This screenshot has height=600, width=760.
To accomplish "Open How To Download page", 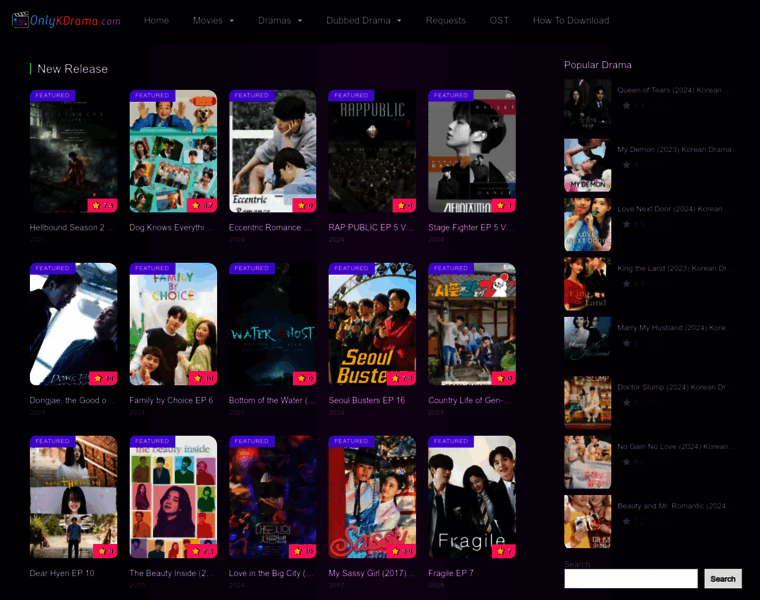I will [571, 20].
